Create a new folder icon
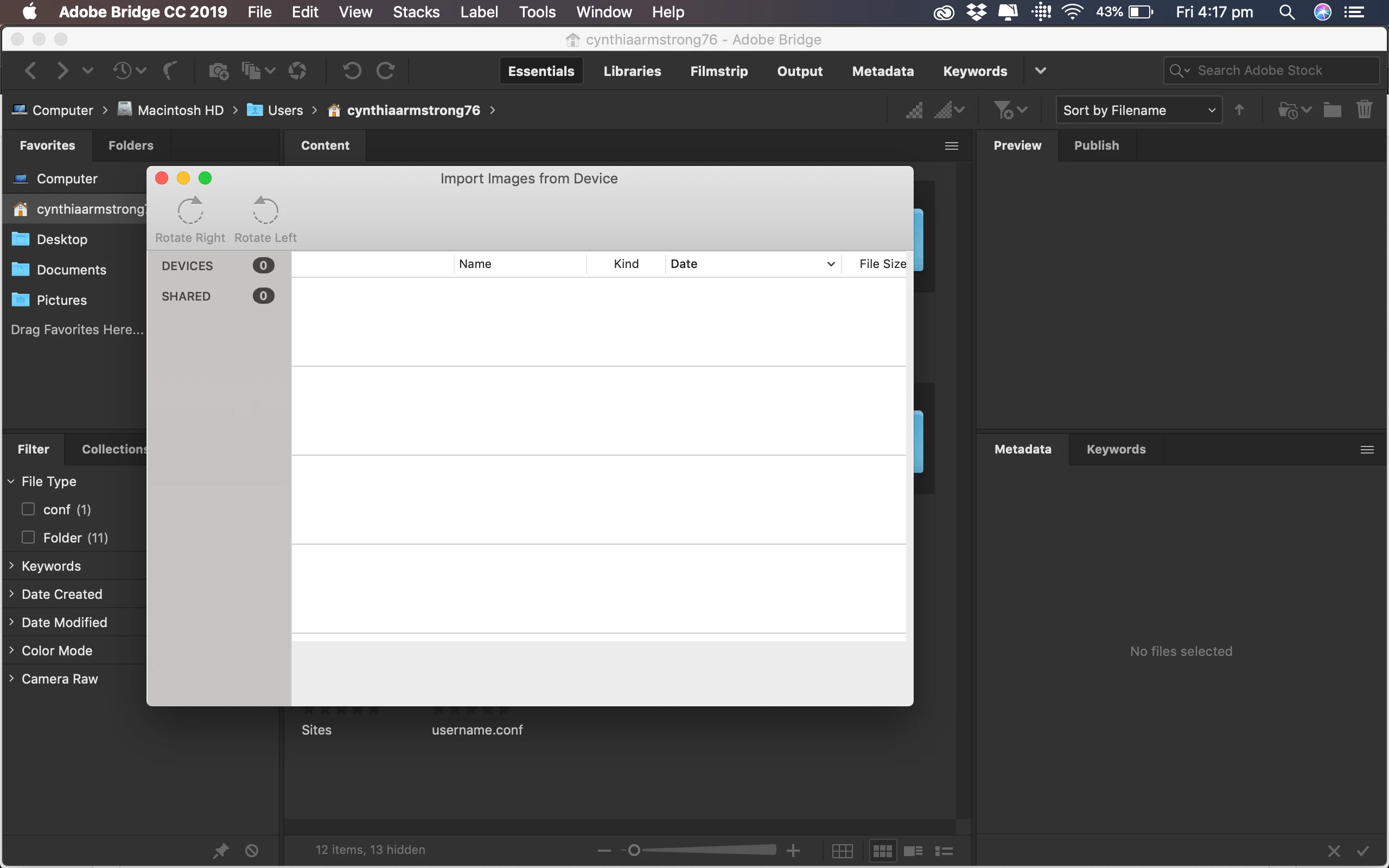Viewport: 1389px width, 868px height. [1332, 110]
